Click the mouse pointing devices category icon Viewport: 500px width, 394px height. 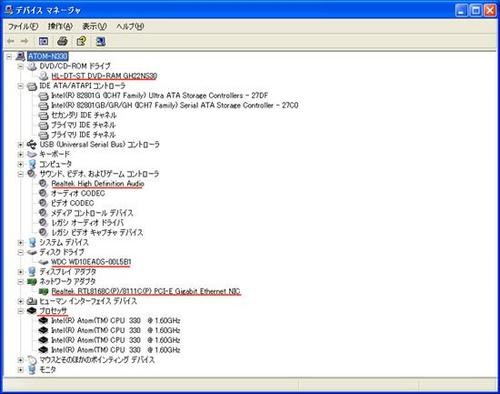pyautogui.click(x=32, y=360)
